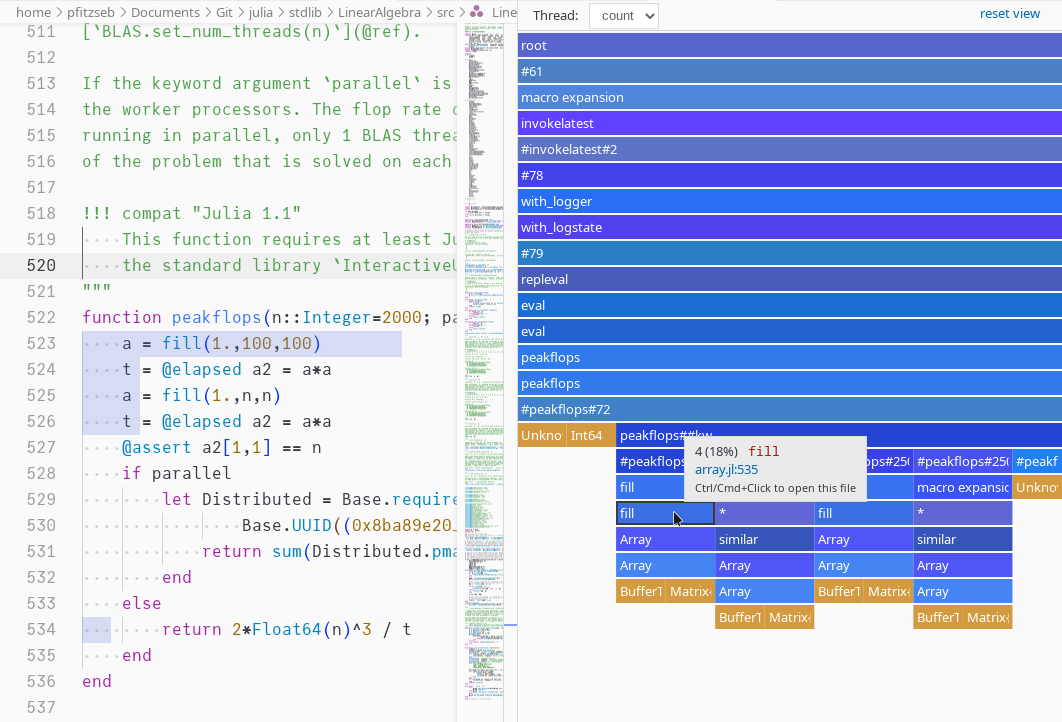1062x722 pixels.
Task: Click 'if parallel' on line 528
Action: pyautogui.click(x=176, y=473)
